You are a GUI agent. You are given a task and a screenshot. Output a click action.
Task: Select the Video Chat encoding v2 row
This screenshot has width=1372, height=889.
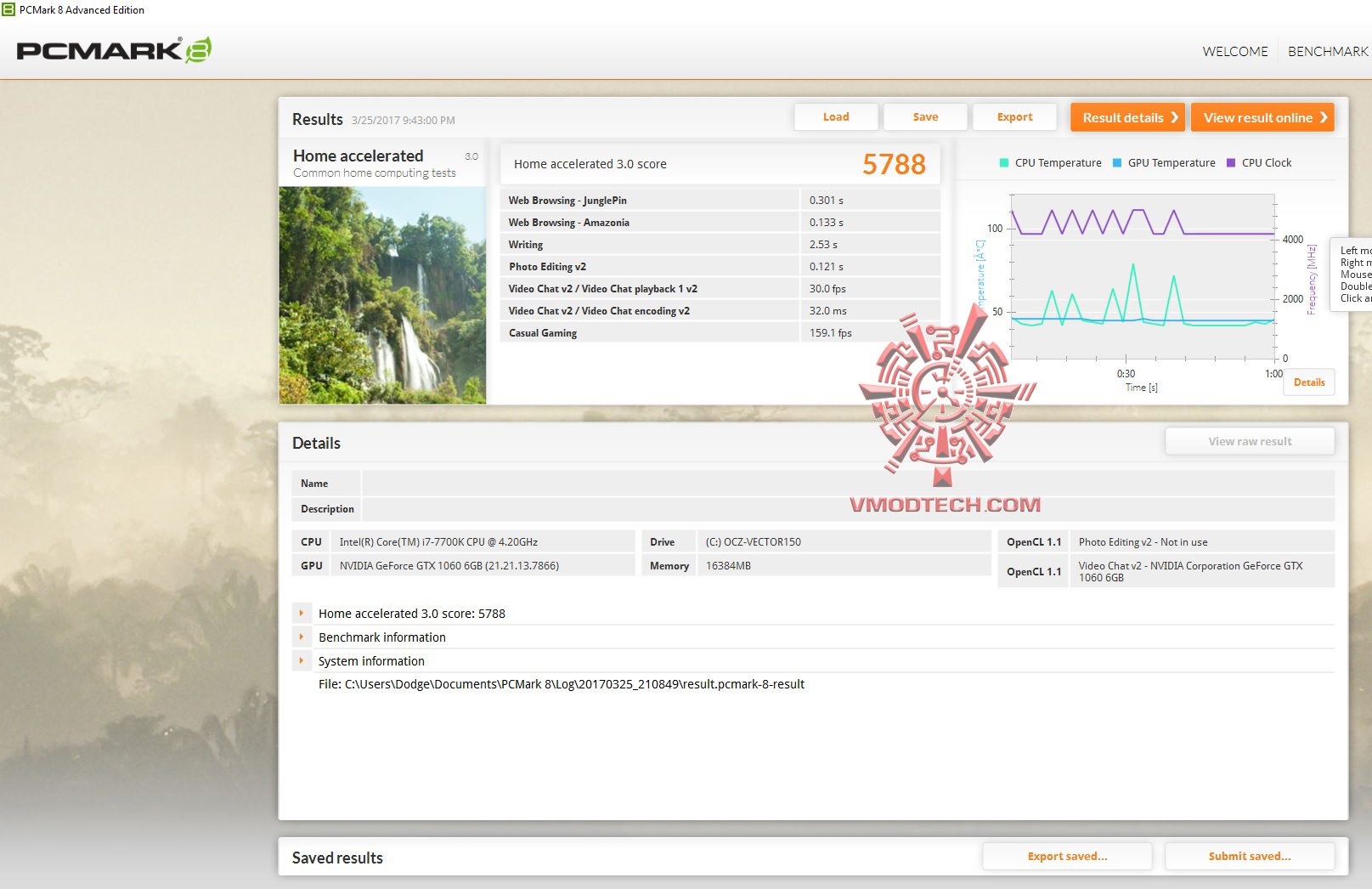(x=720, y=311)
